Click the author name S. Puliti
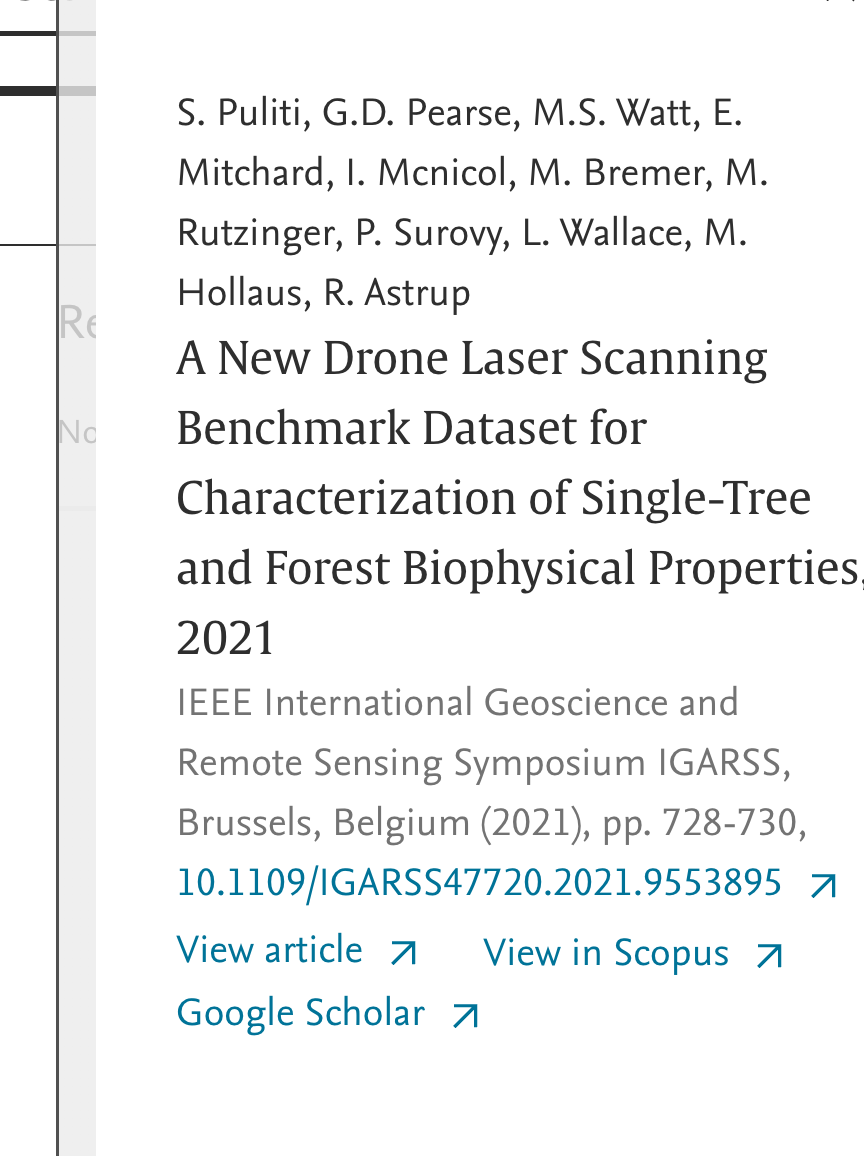This screenshot has width=864, height=1156. [212, 113]
